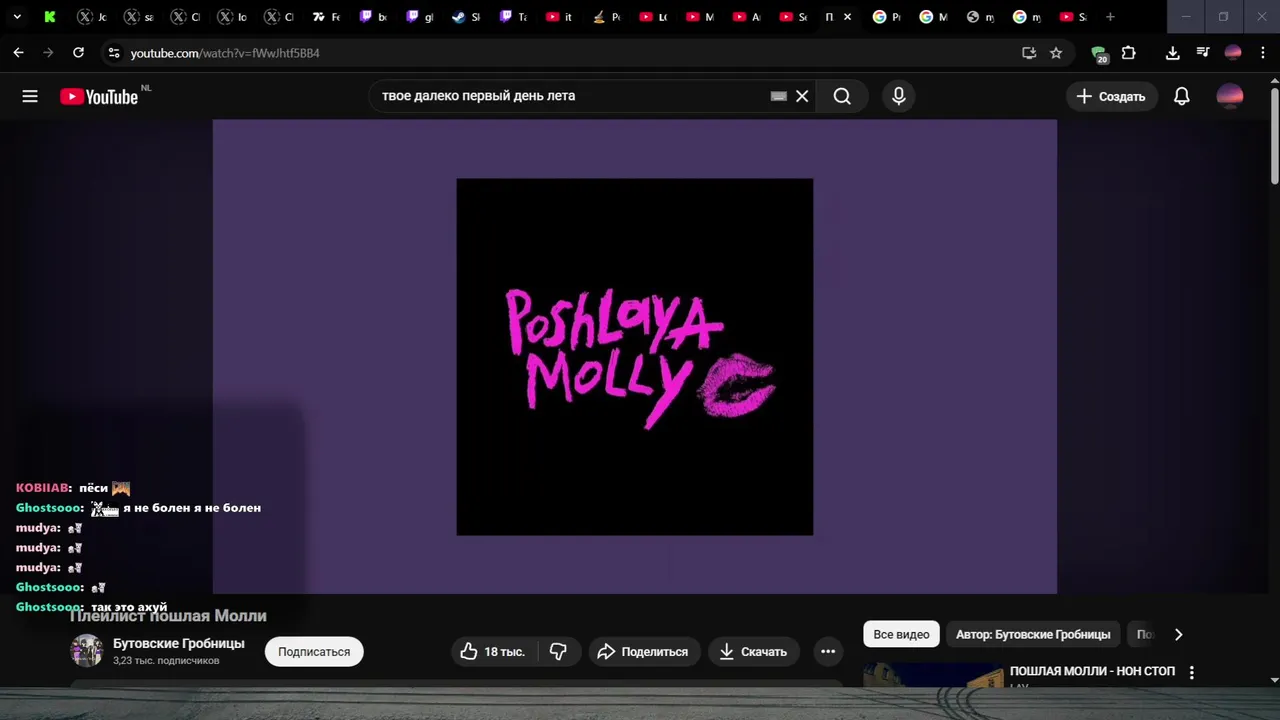The image size is (1280, 720).
Task: Go back in browser
Action: coord(18,53)
